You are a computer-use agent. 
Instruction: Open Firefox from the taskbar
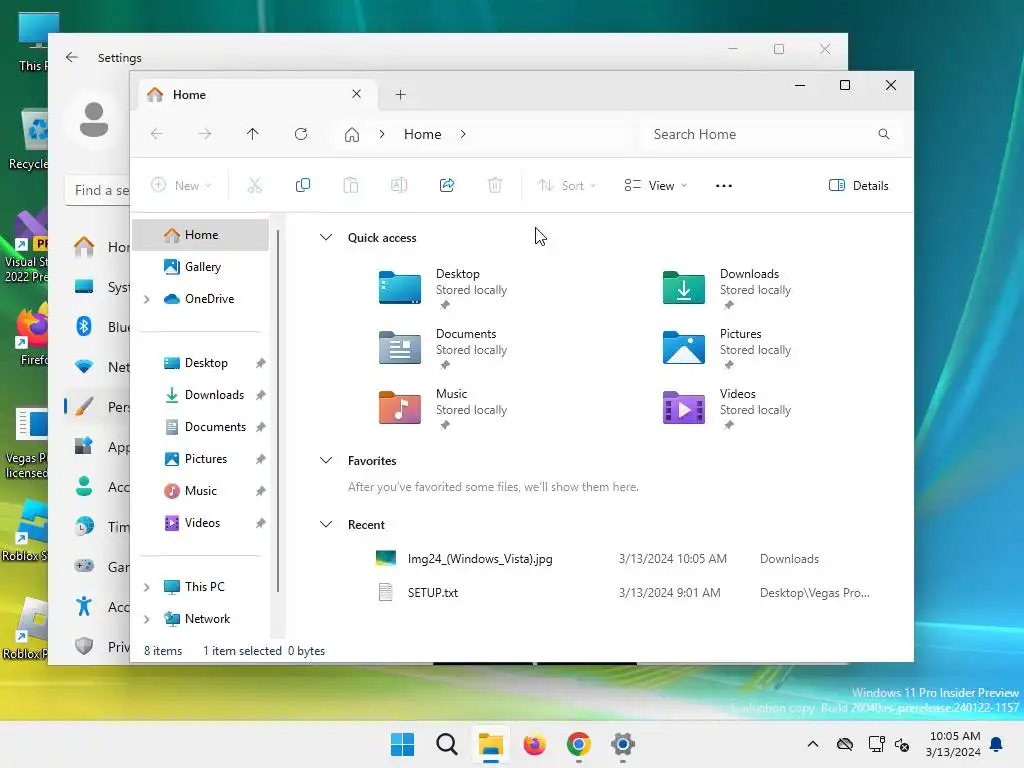point(534,744)
